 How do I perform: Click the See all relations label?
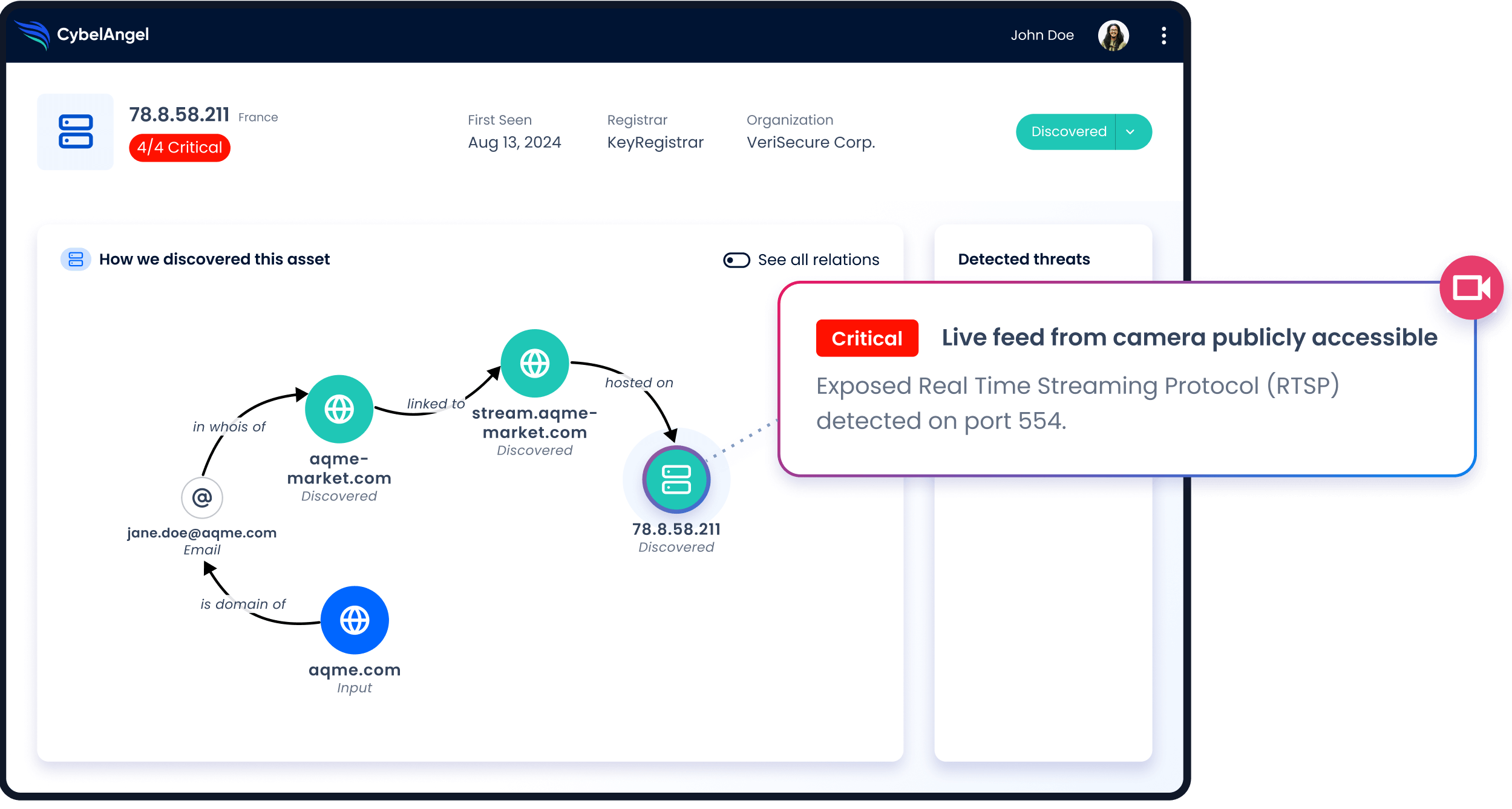[818, 260]
